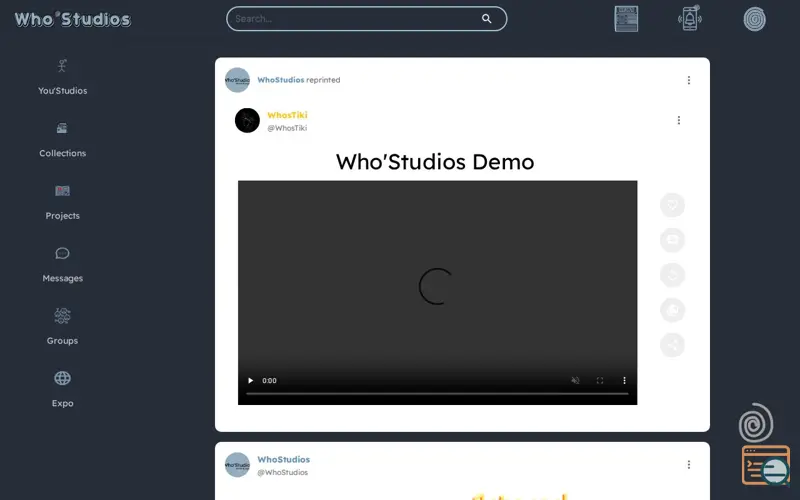Click the 0:00 video timestamp

[x=269, y=381]
